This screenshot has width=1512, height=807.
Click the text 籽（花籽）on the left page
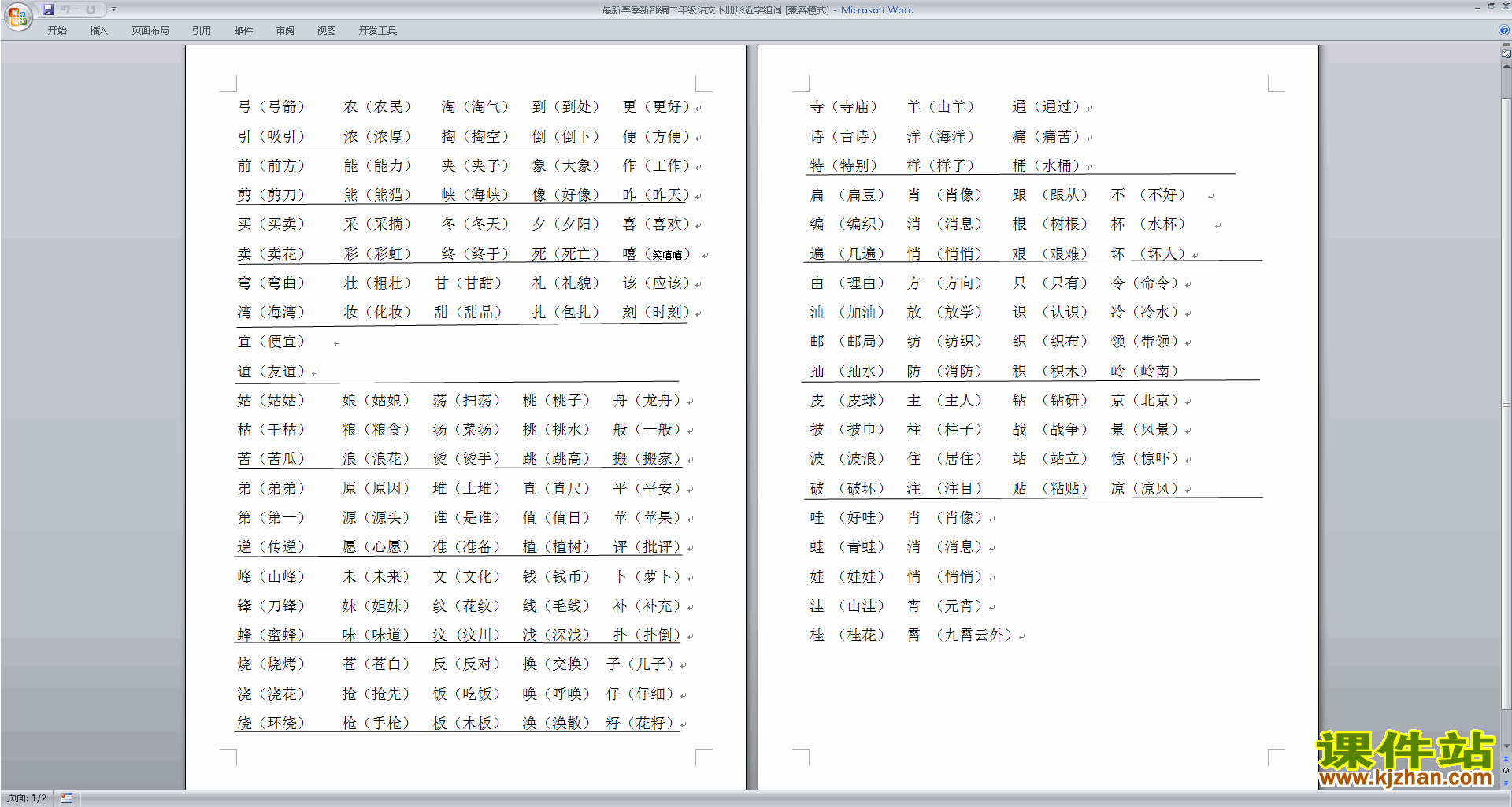[x=640, y=724]
